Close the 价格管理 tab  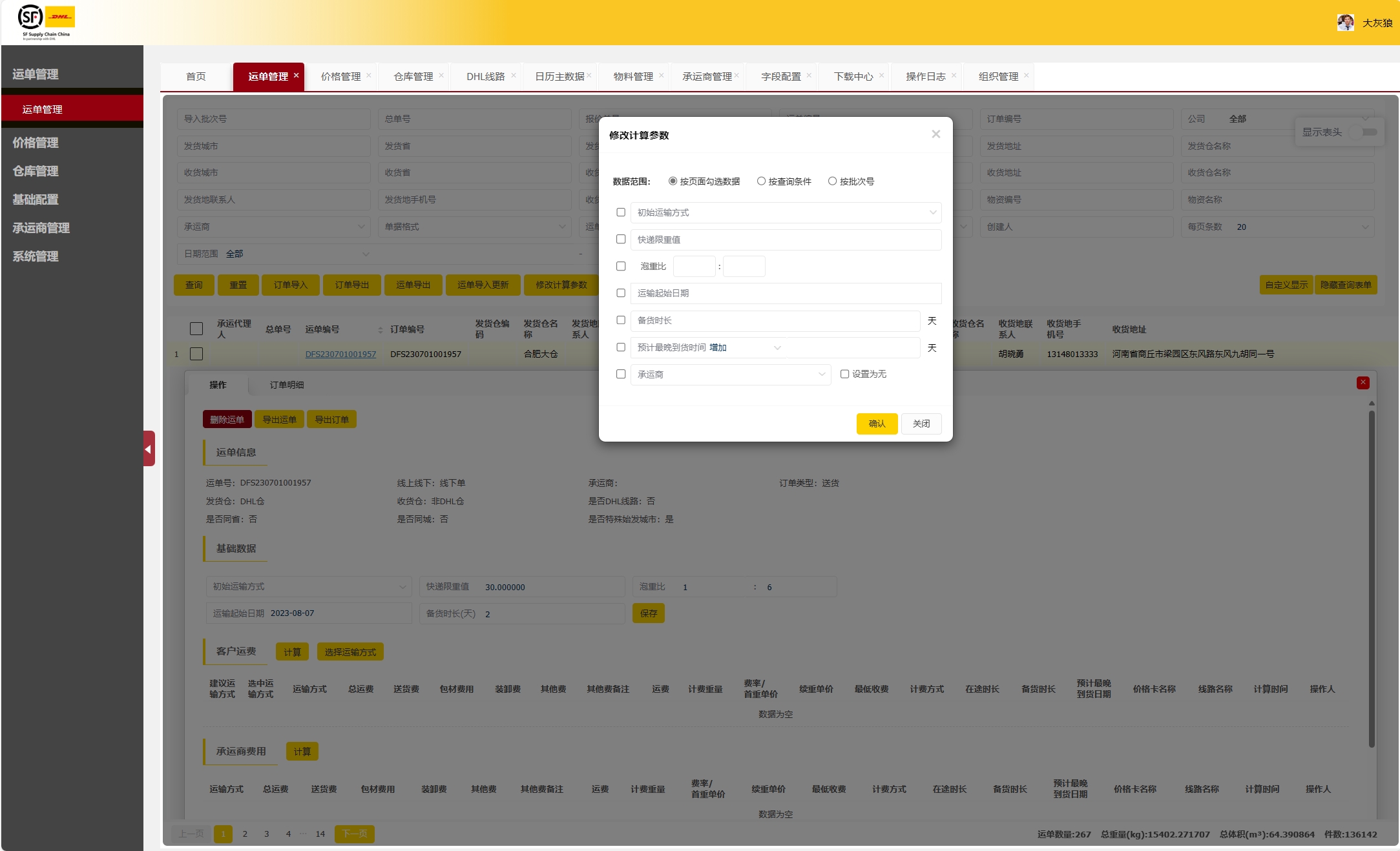click(x=369, y=76)
